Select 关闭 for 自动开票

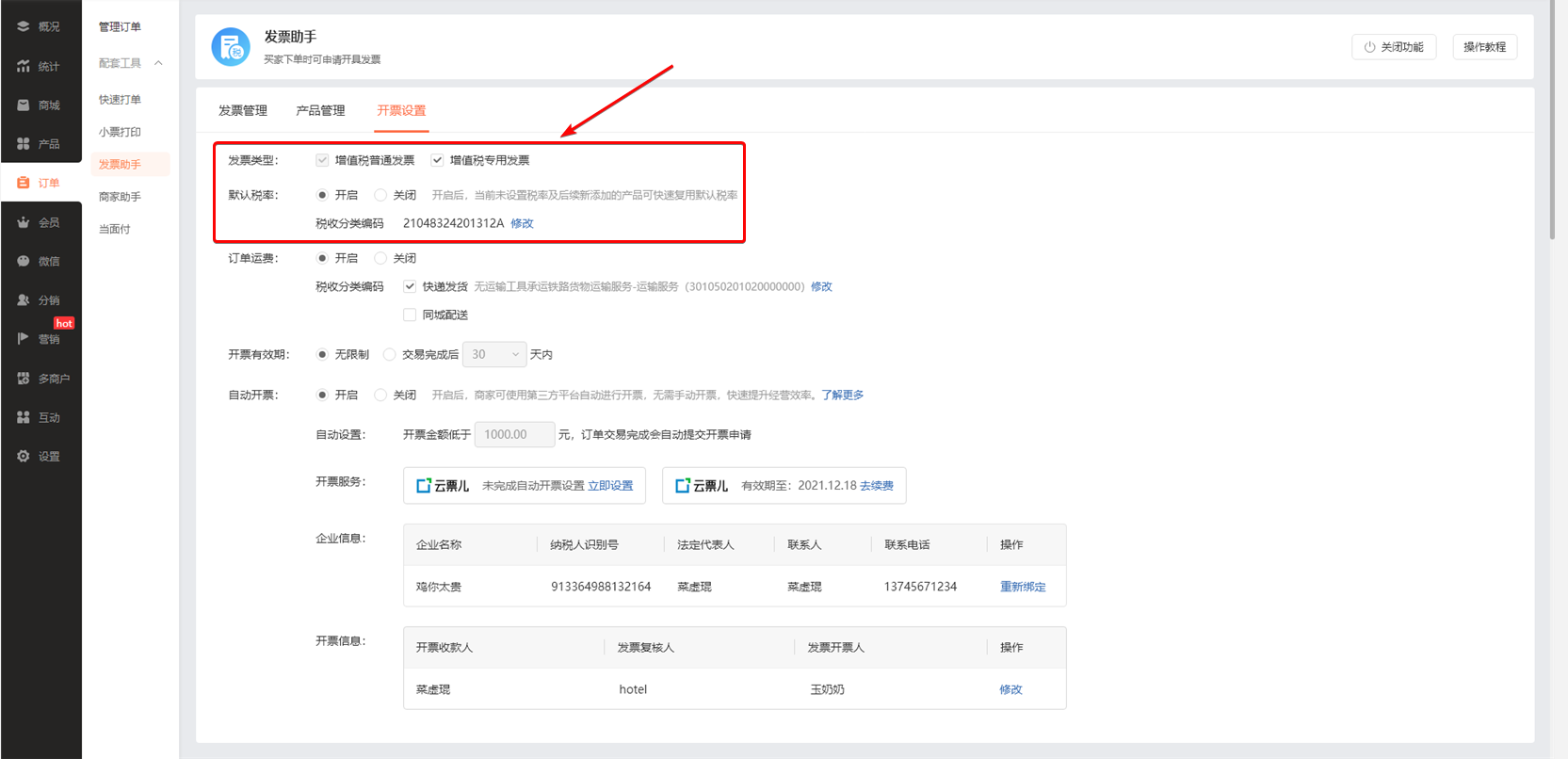pyautogui.click(x=380, y=395)
